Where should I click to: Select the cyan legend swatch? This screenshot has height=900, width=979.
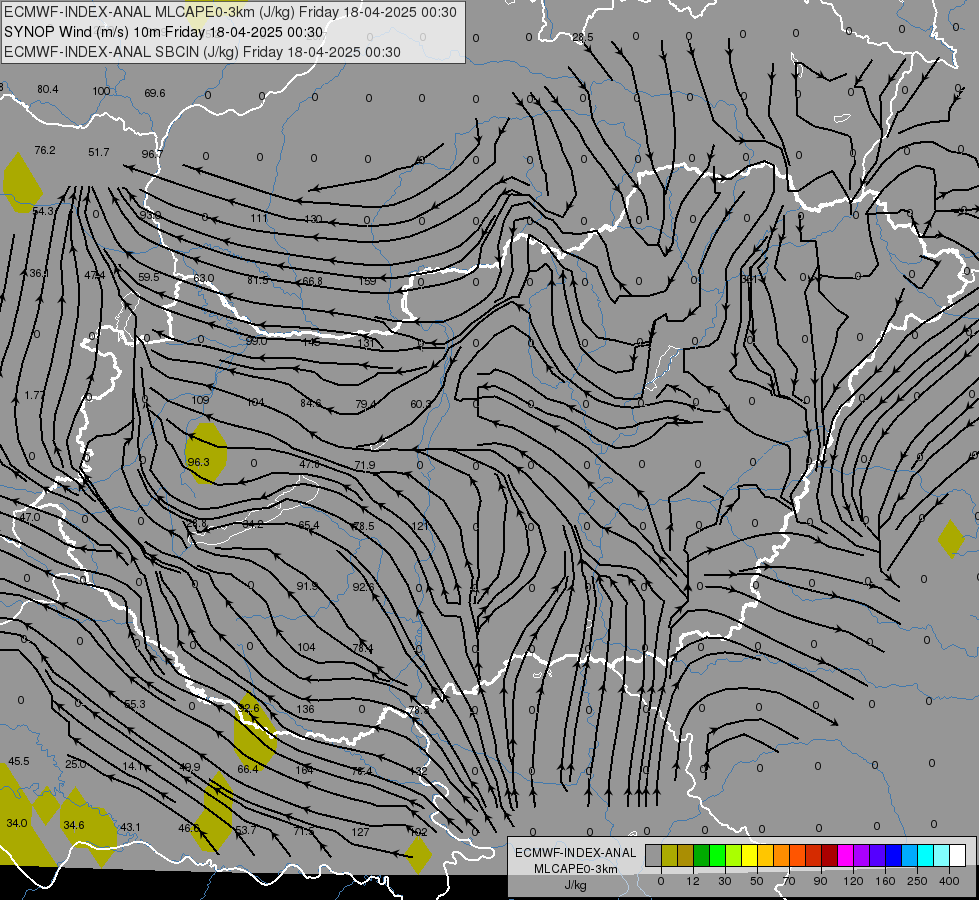pos(925,856)
